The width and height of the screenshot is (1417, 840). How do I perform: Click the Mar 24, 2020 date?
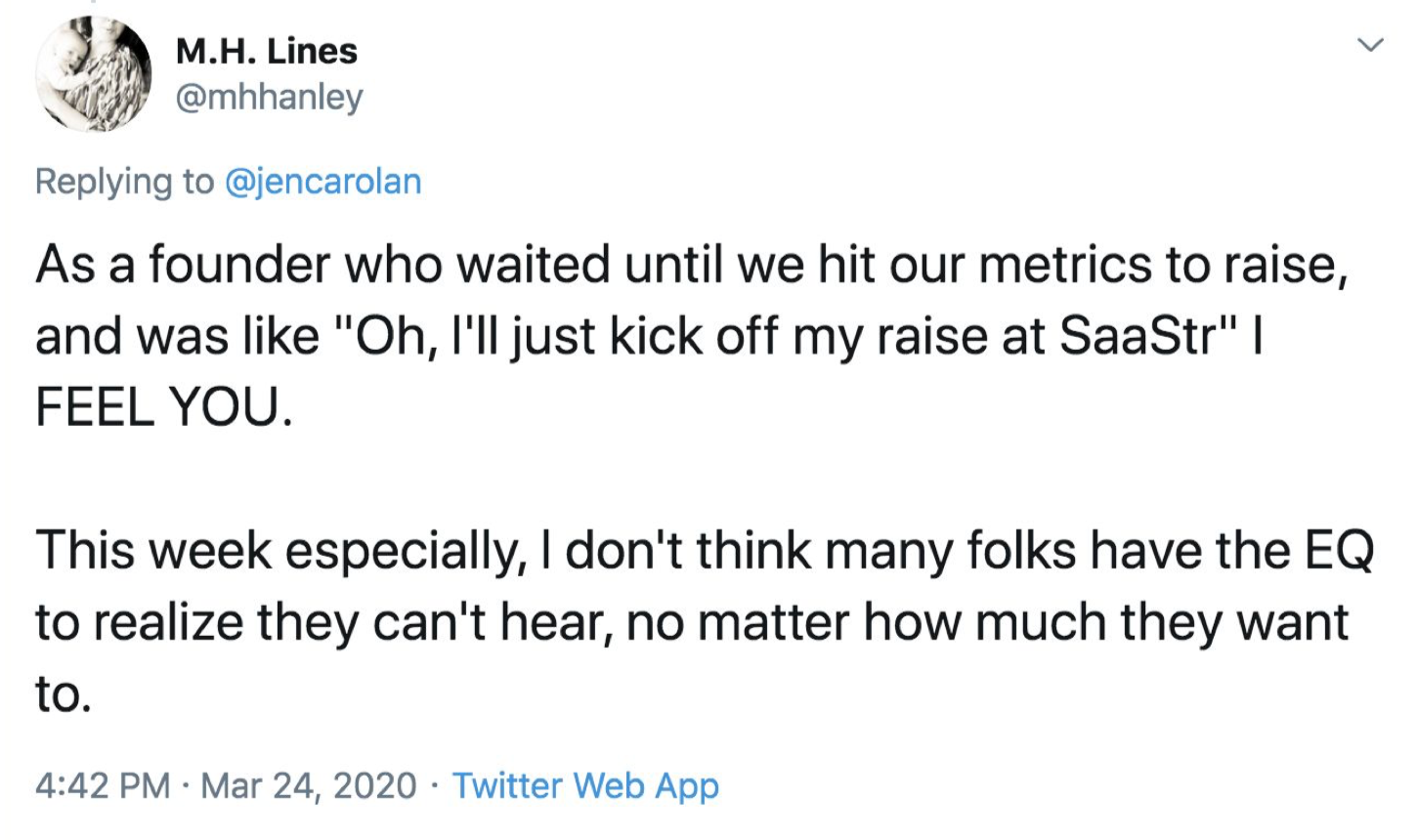(x=309, y=785)
